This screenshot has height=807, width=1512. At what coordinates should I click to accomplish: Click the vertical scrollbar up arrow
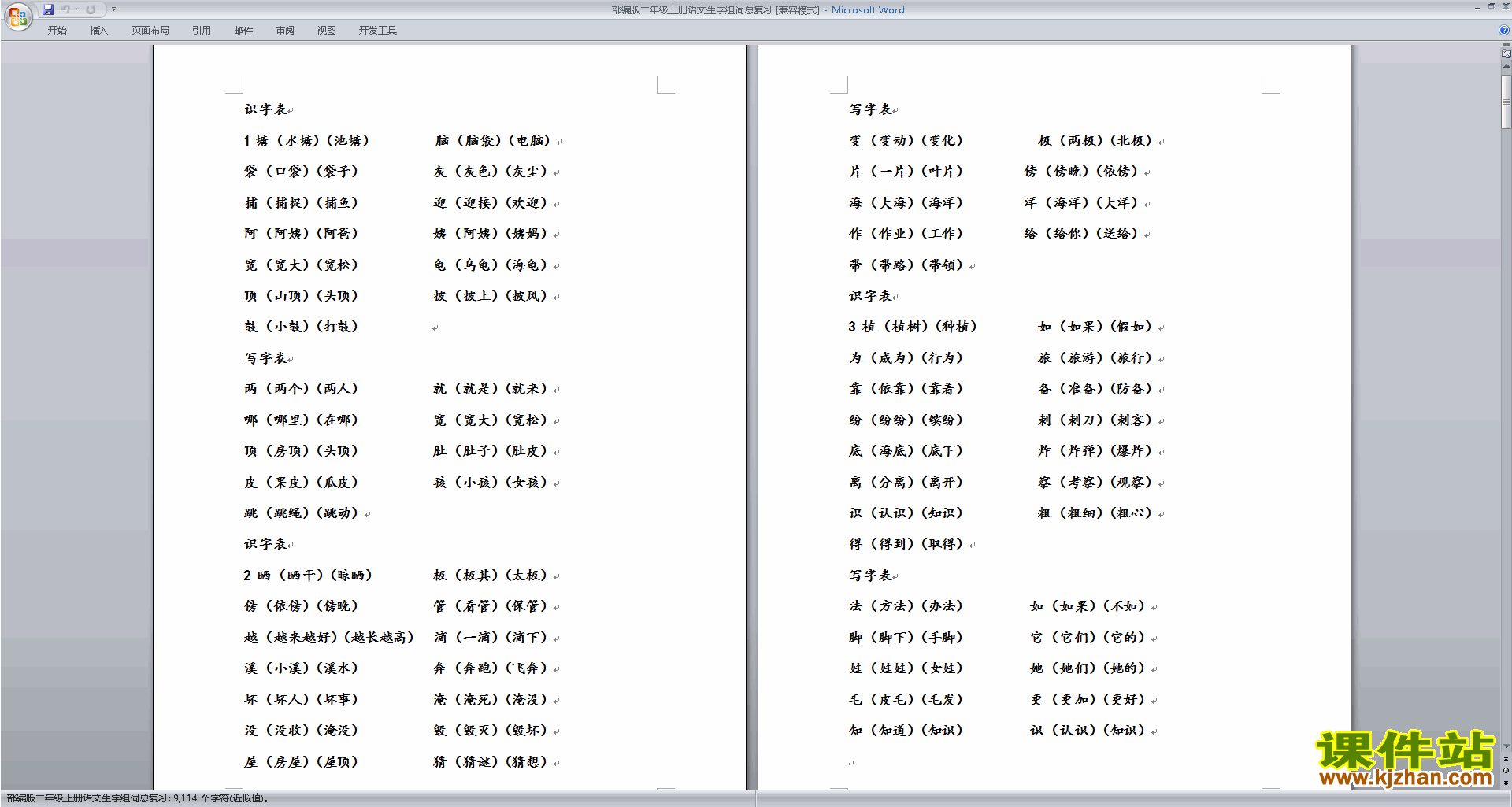pos(1506,67)
